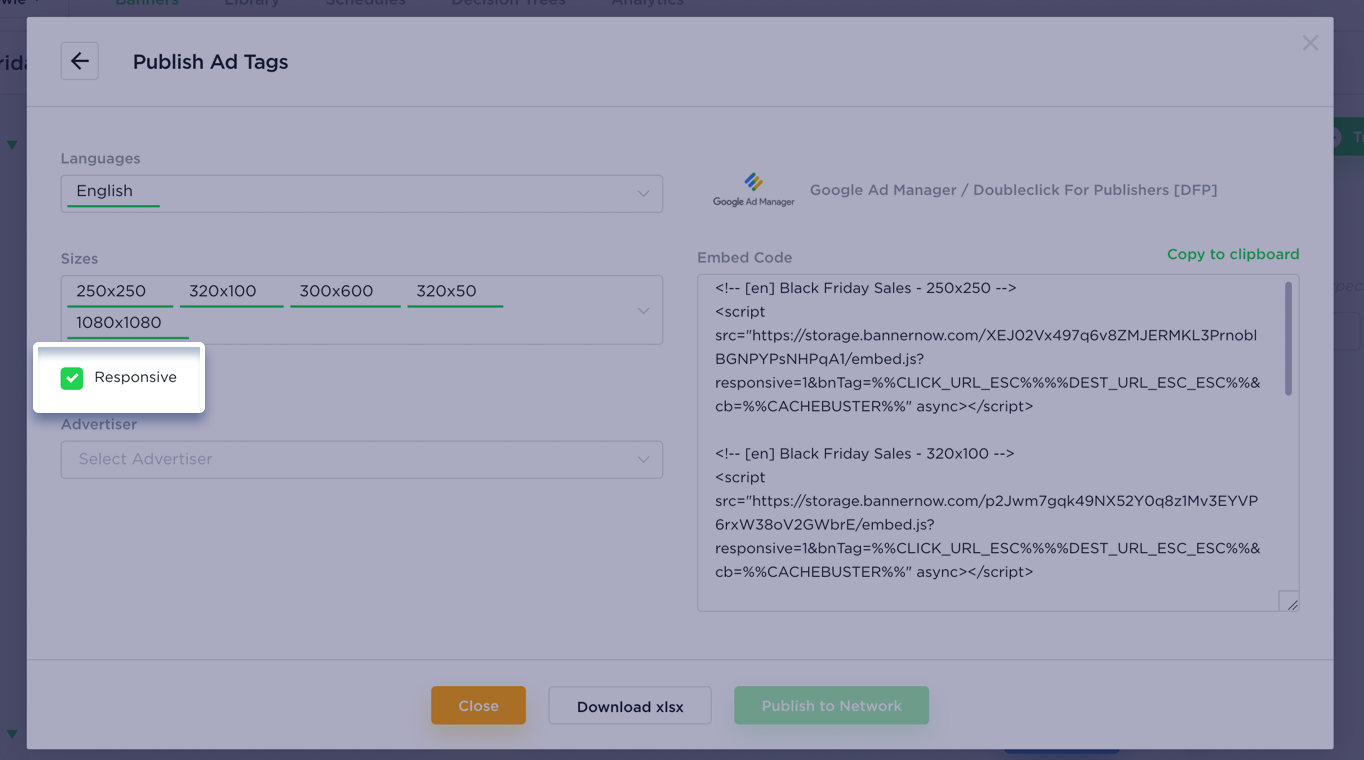This screenshot has width=1364, height=760.
Task: Click the 320x100 comment line in embed code
Action: (864, 454)
